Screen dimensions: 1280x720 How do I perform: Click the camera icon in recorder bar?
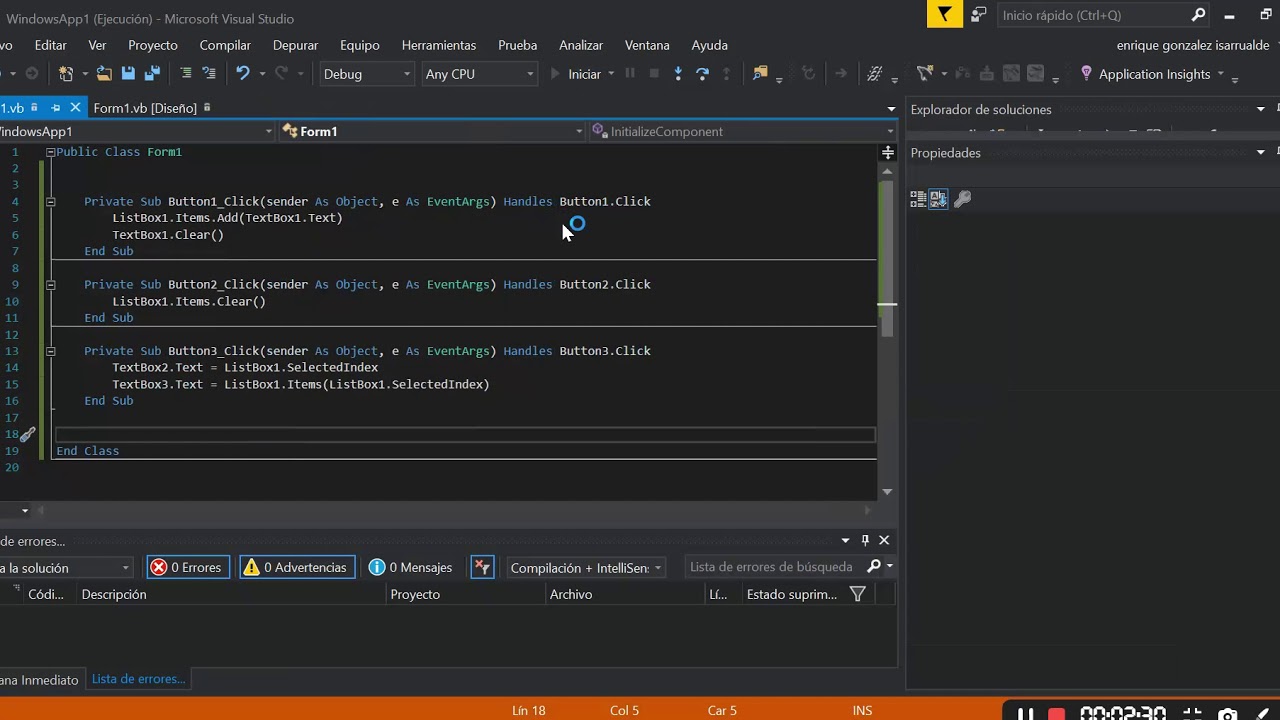[x=1227, y=714]
